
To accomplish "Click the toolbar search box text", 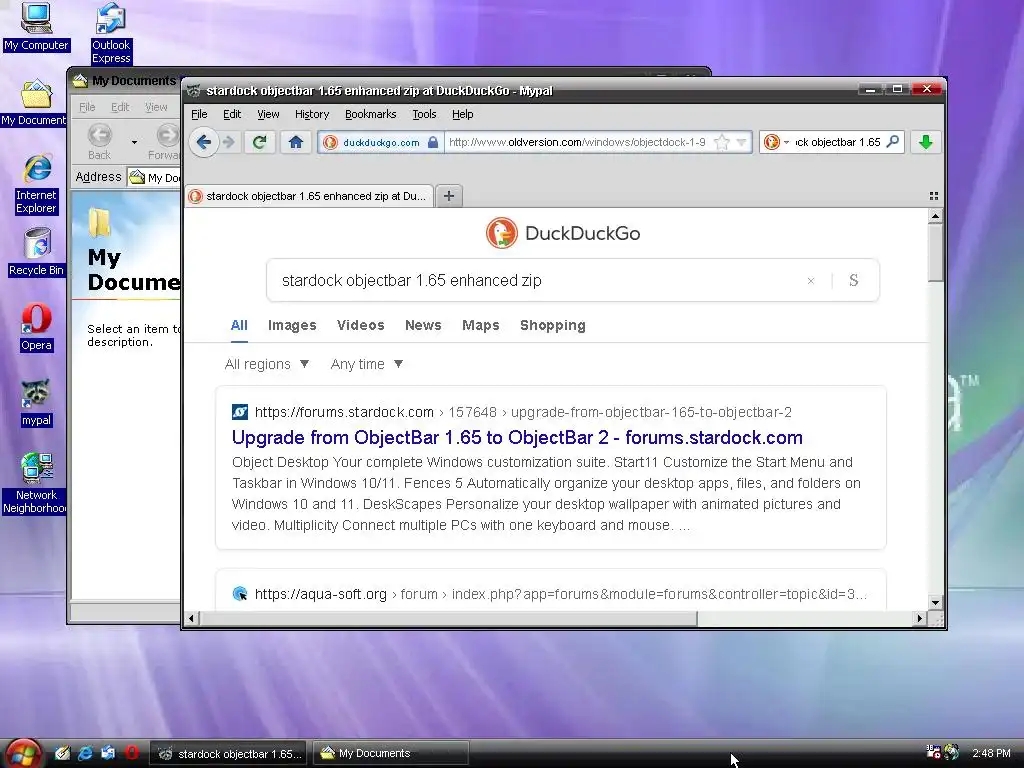I will point(838,142).
